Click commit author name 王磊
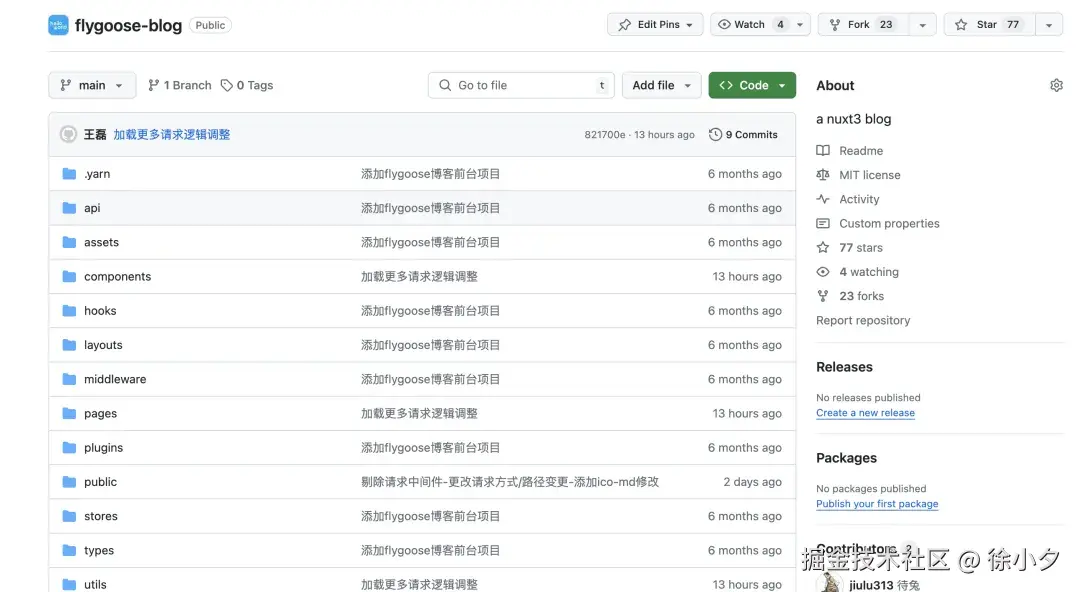This screenshot has width=1080, height=592. pos(95,134)
